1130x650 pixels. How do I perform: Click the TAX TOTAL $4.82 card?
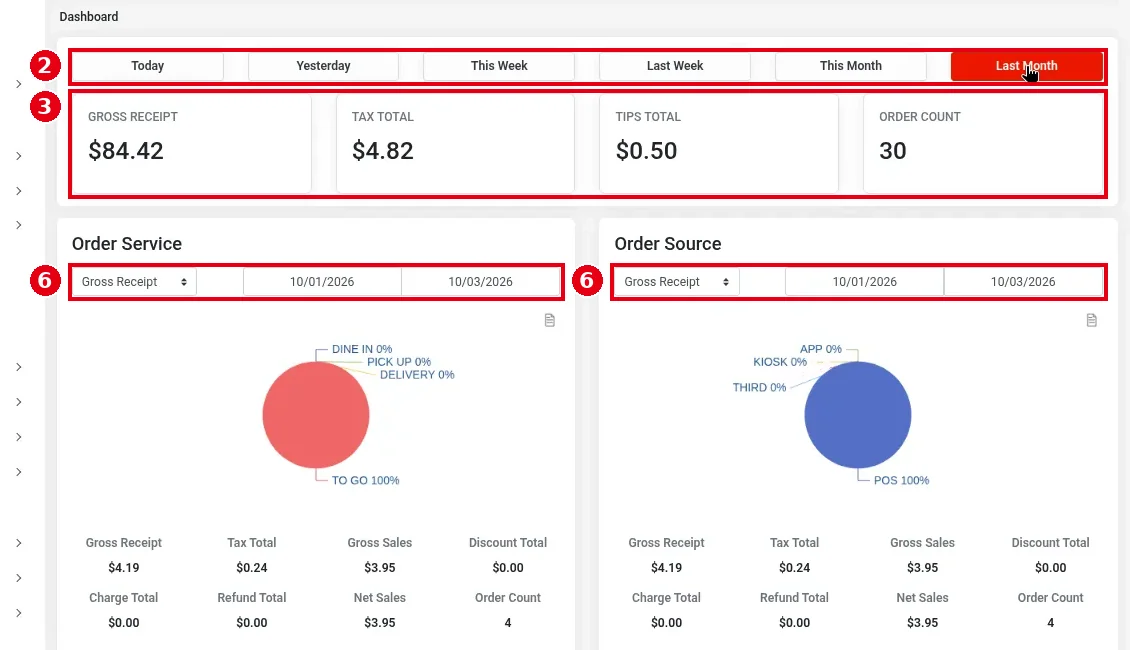click(x=455, y=143)
